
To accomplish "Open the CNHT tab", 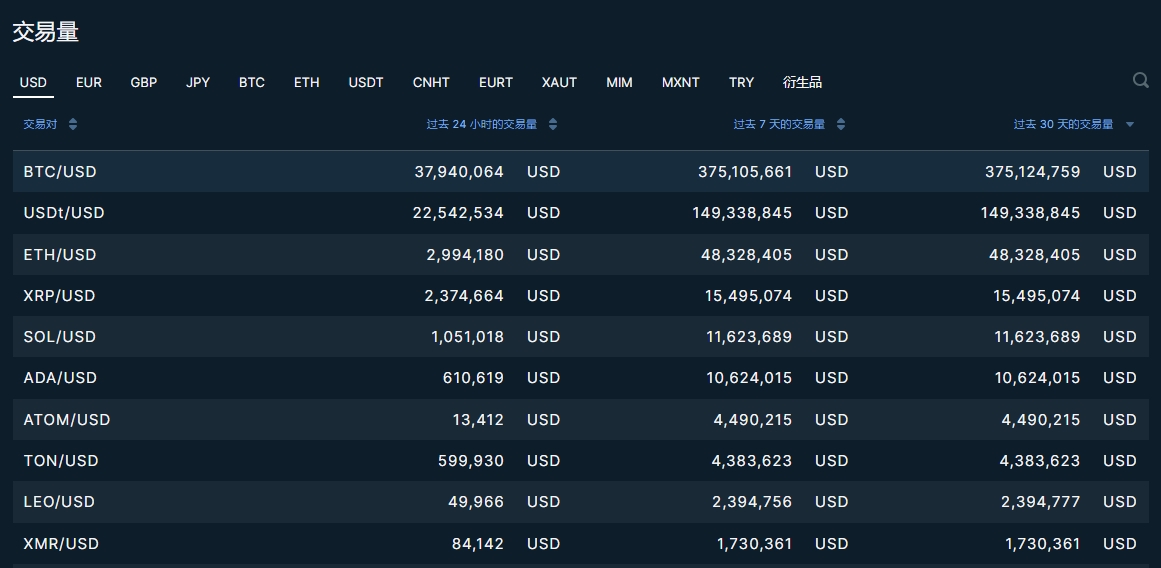I will pyautogui.click(x=431, y=82).
